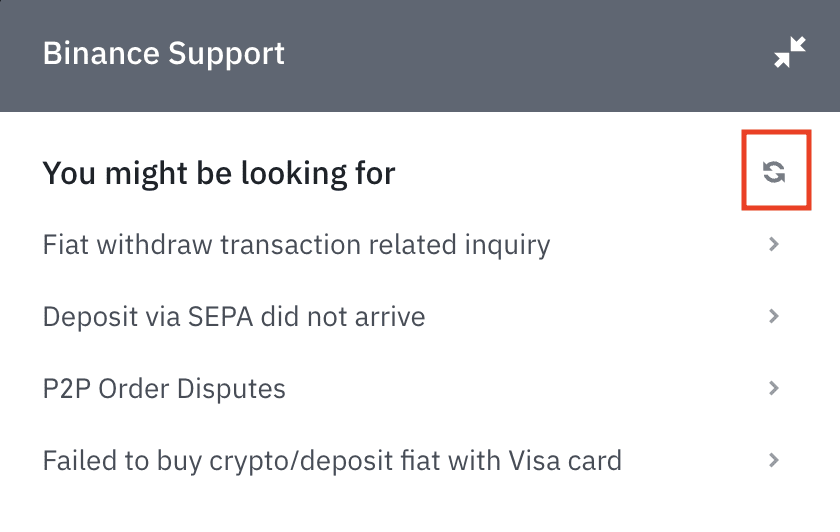Image resolution: width=840 pixels, height=532 pixels.
Task: Click the circular arrows reload icon
Action: (x=774, y=172)
